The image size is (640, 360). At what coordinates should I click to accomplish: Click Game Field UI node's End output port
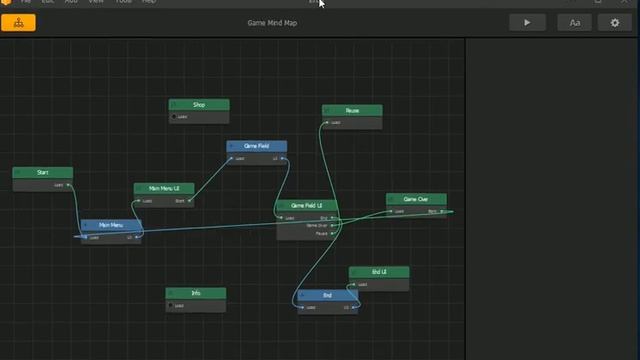click(332, 218)
